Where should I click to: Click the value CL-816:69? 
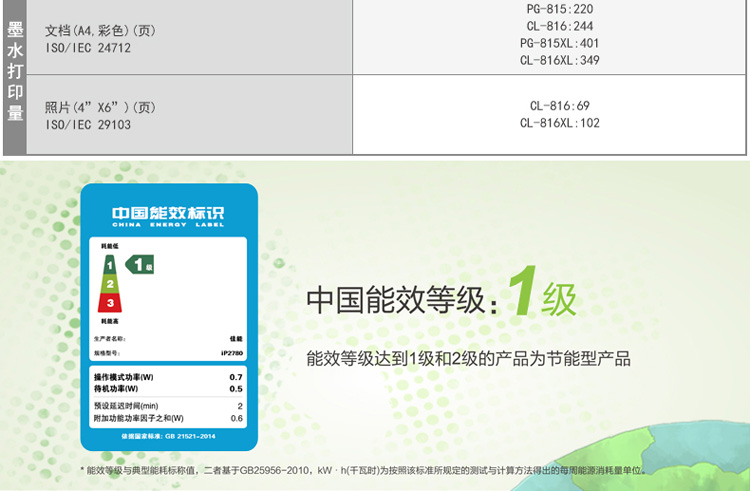[560, 106]
